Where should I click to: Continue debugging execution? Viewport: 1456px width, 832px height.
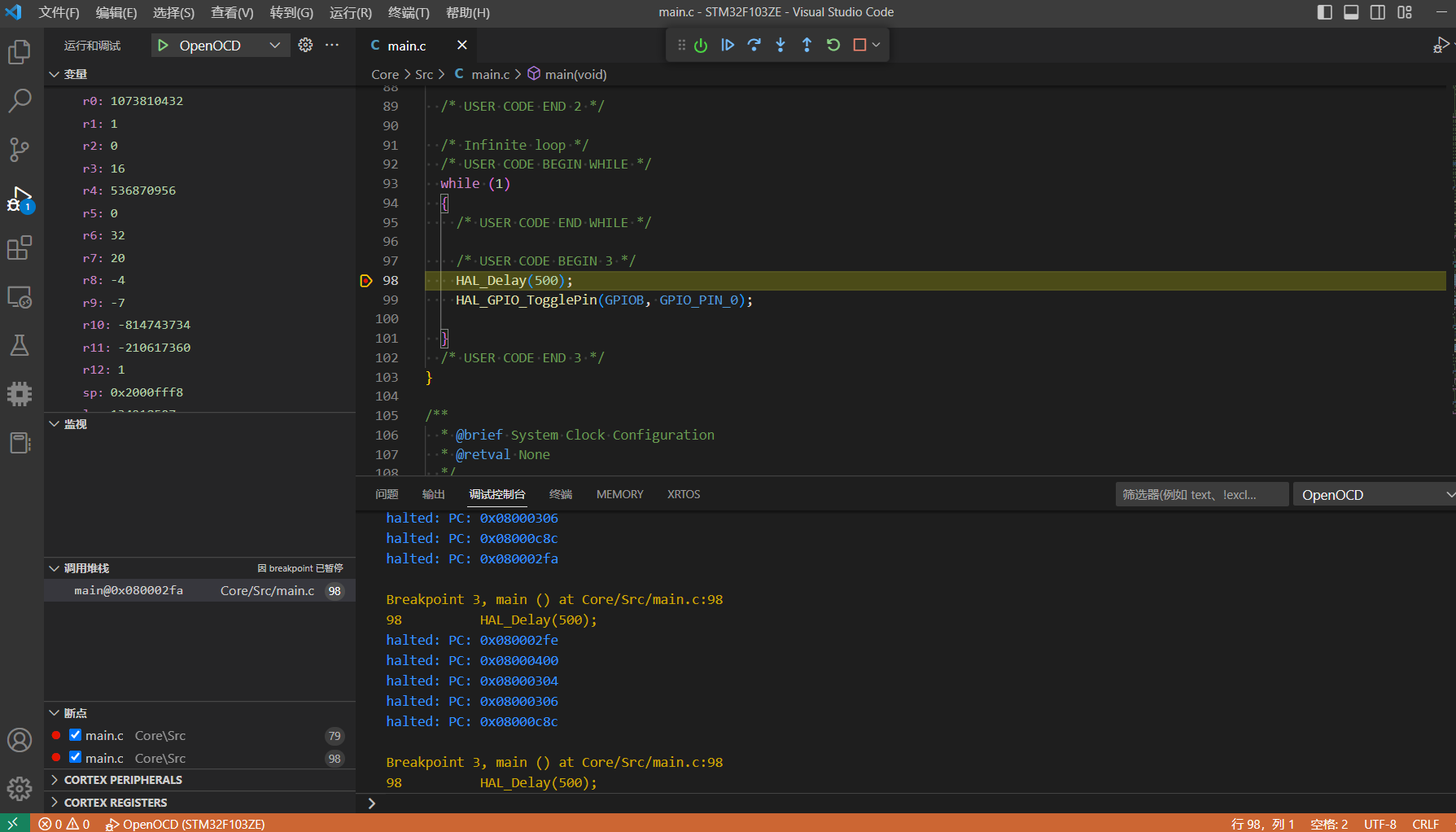tap(728, 46)
